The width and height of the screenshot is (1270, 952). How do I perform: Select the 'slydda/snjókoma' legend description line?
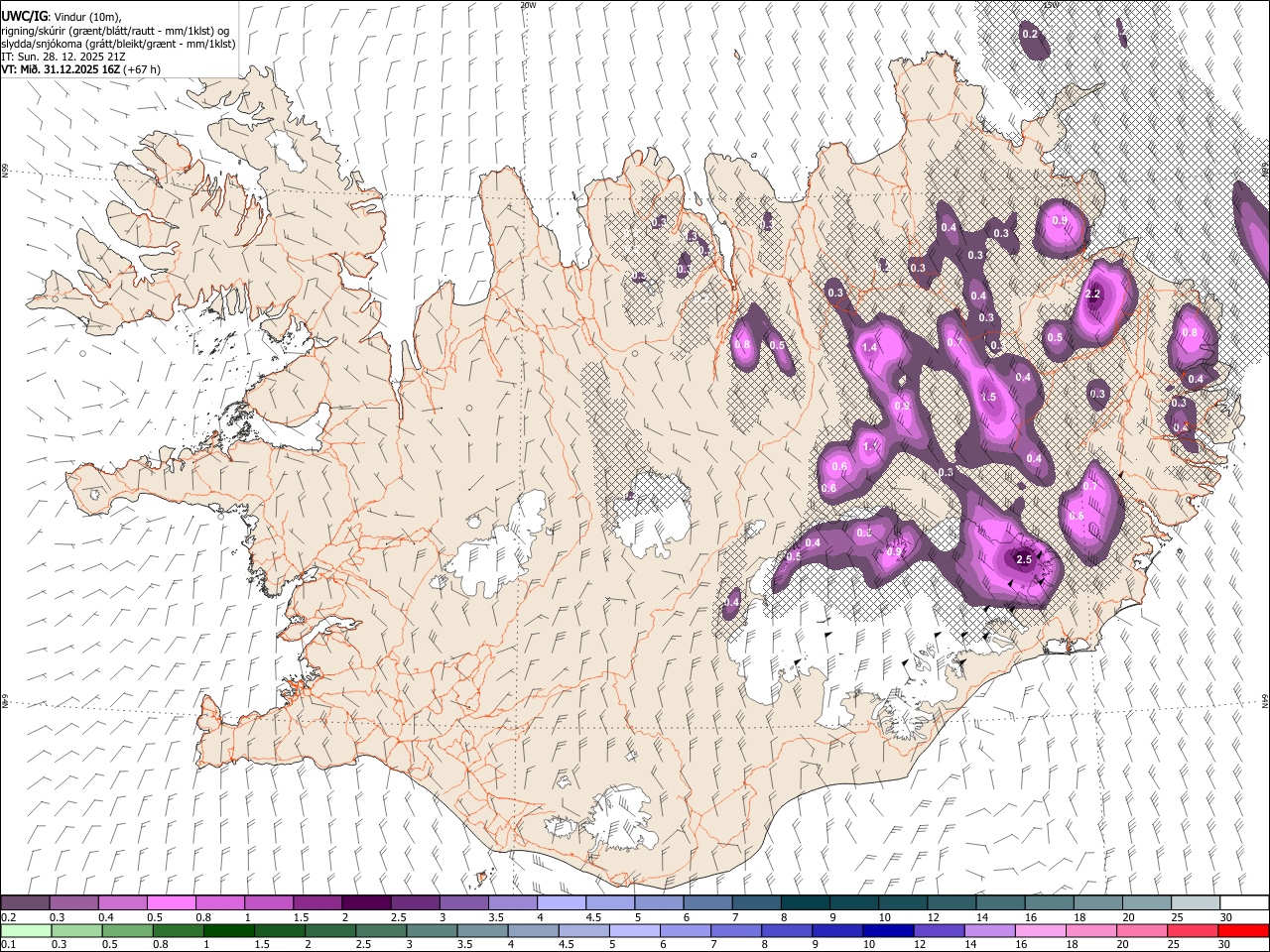coord(118,44)
